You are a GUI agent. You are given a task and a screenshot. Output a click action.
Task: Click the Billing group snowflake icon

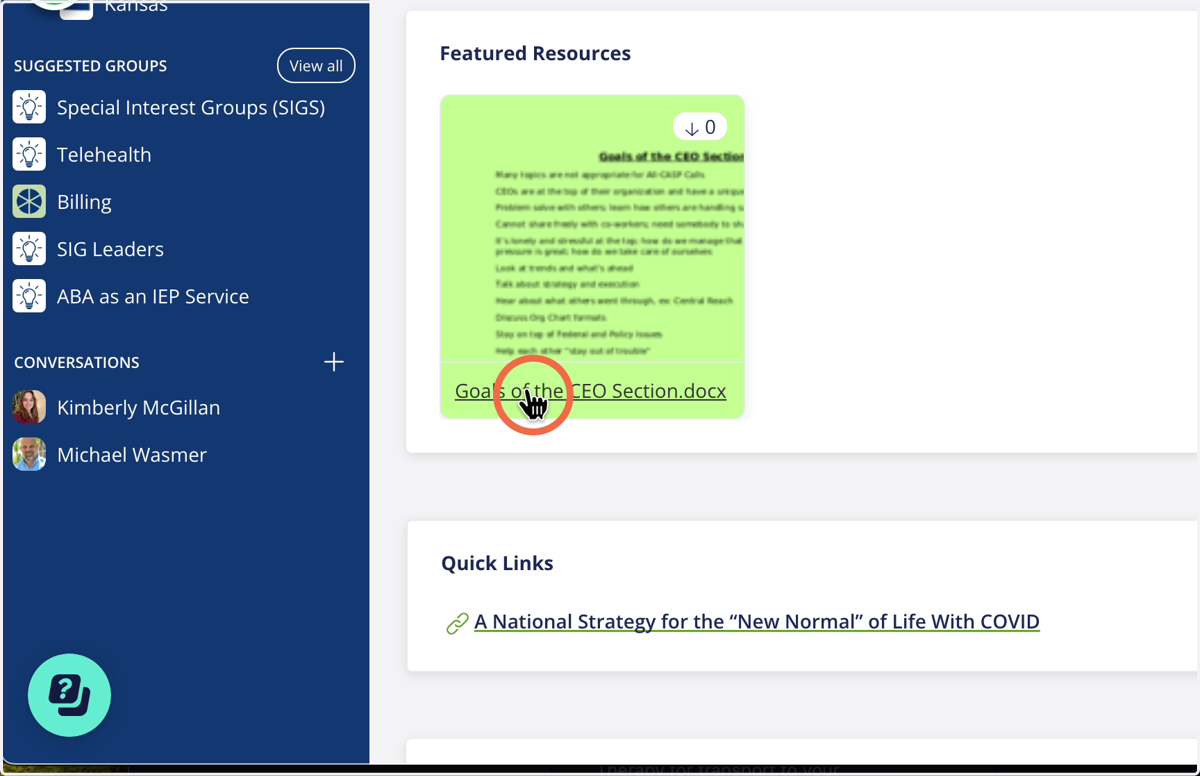point(29,202)
